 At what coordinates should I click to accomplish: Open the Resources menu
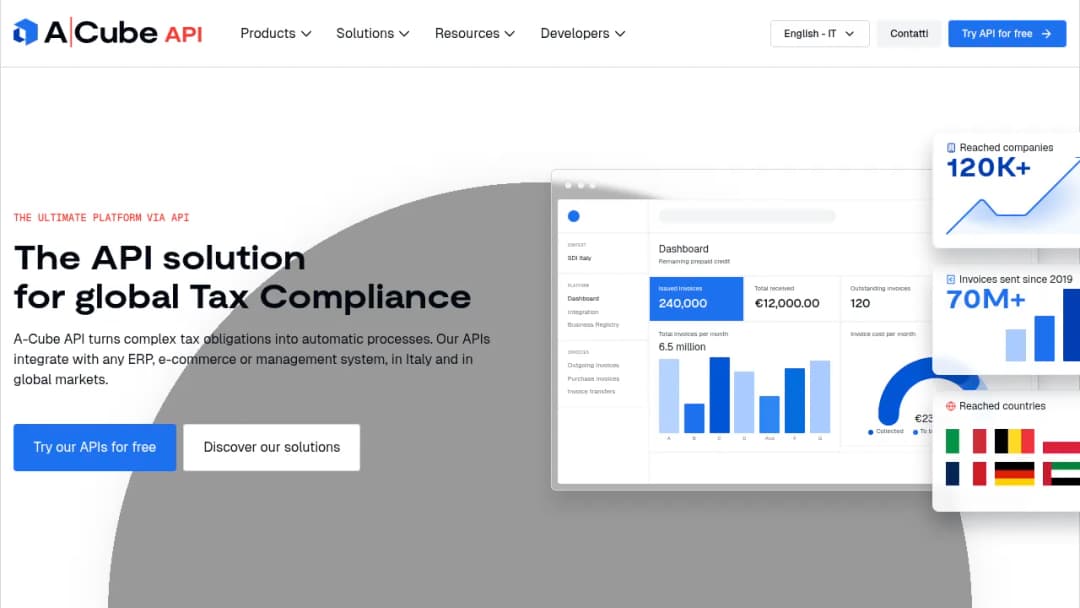click(475, 33)
